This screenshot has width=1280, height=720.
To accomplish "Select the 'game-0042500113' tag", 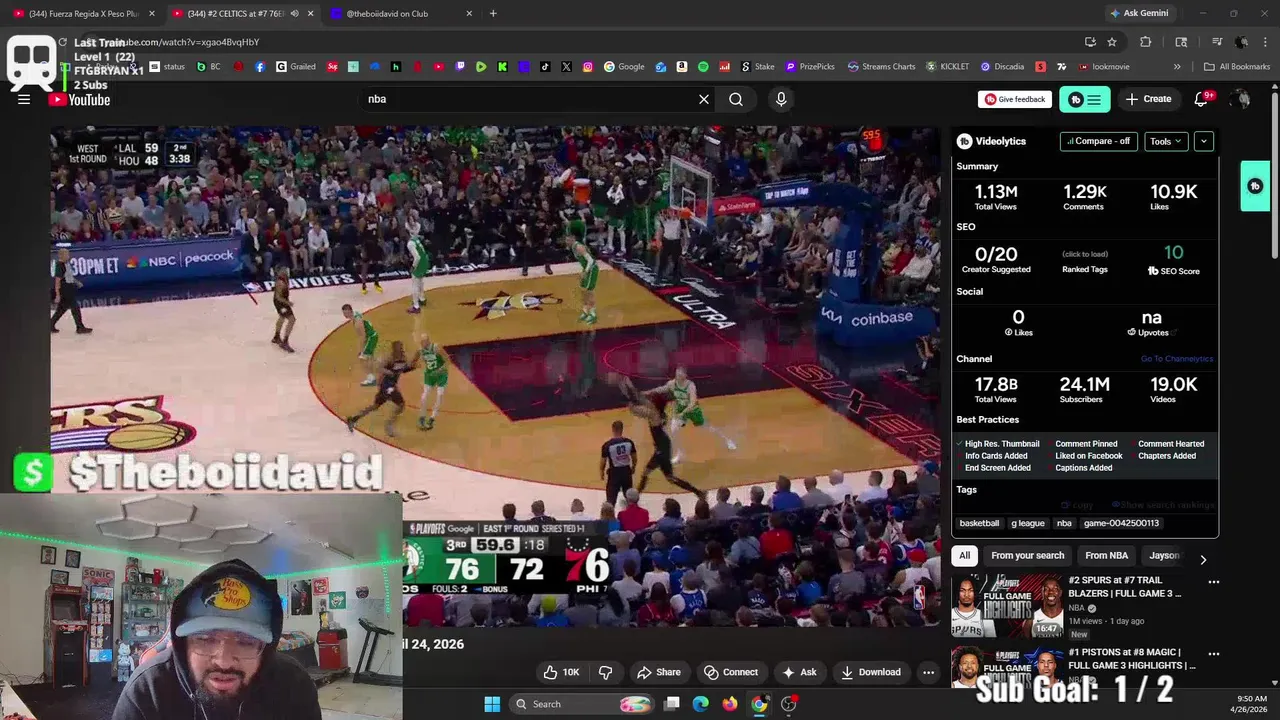I will pos(1121,523).
